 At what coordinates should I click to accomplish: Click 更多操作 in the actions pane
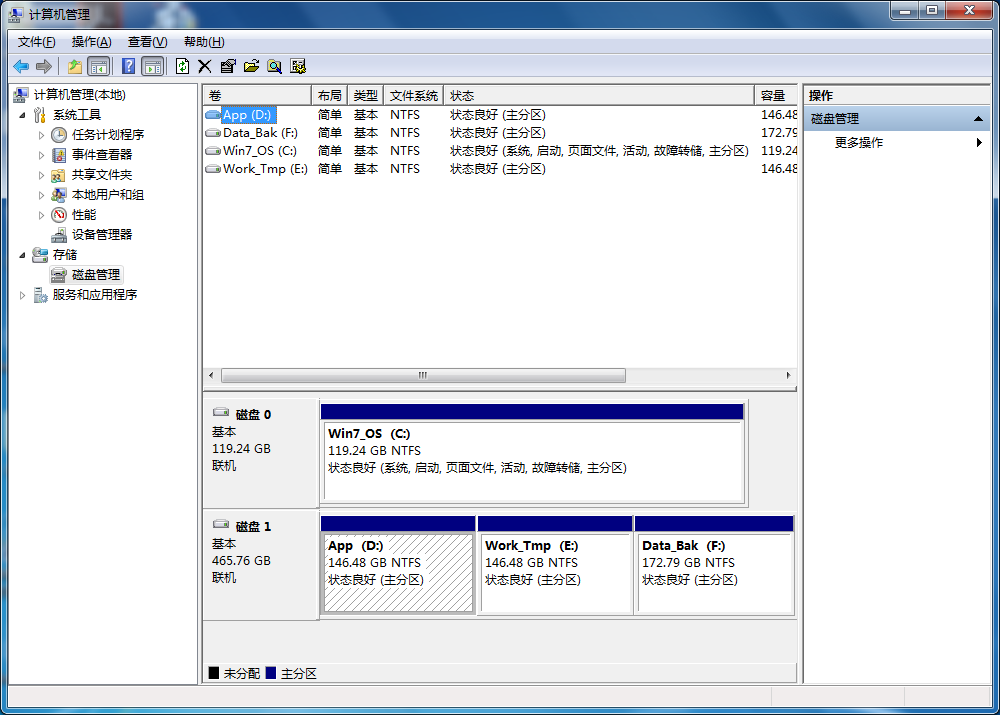coord(859,143)
